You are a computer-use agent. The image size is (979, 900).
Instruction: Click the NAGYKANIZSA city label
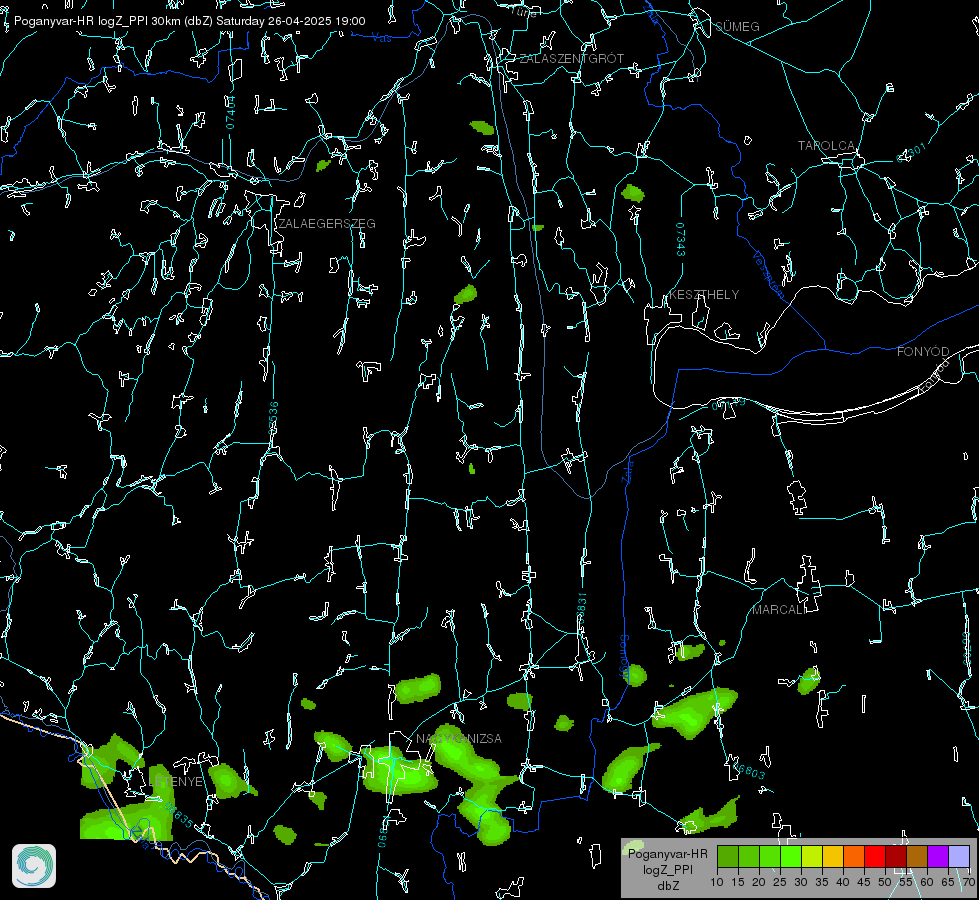pos(458,739)
